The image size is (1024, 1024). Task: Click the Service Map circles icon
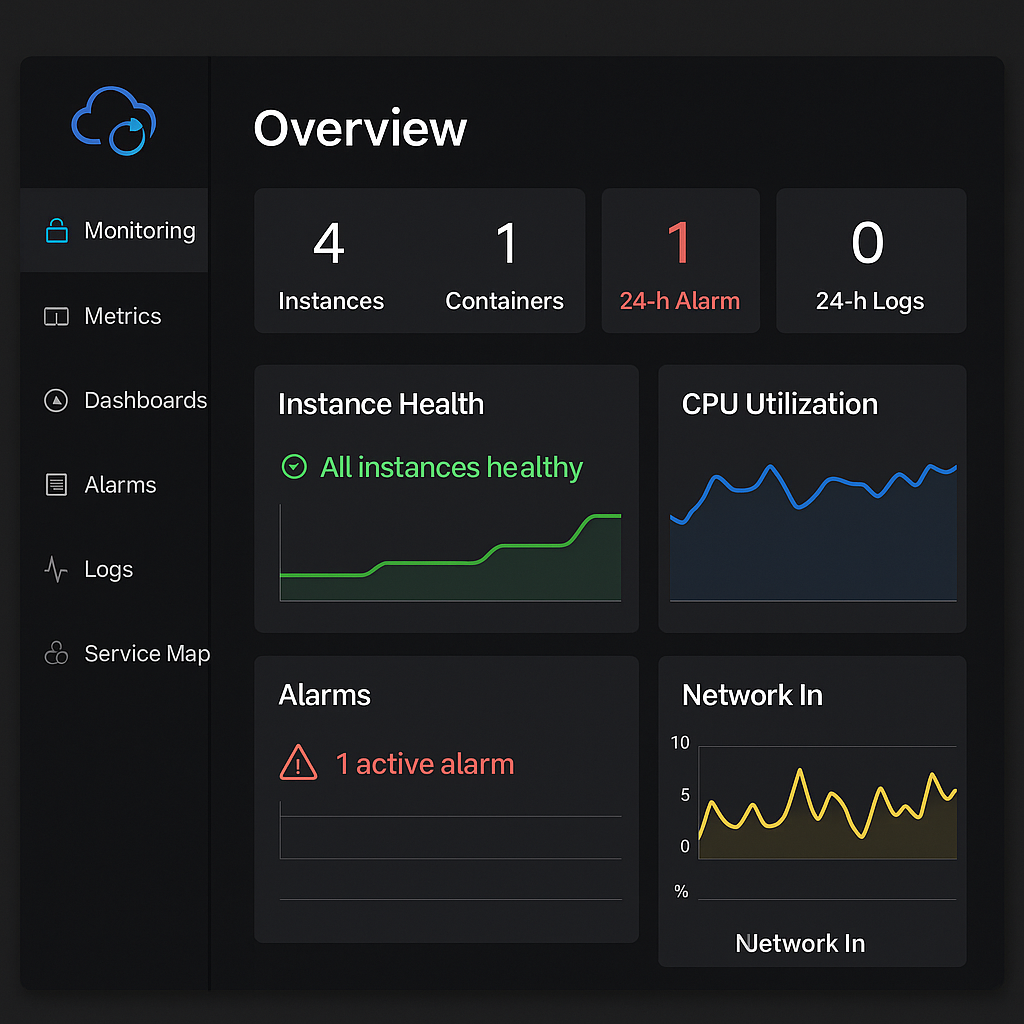56,654
